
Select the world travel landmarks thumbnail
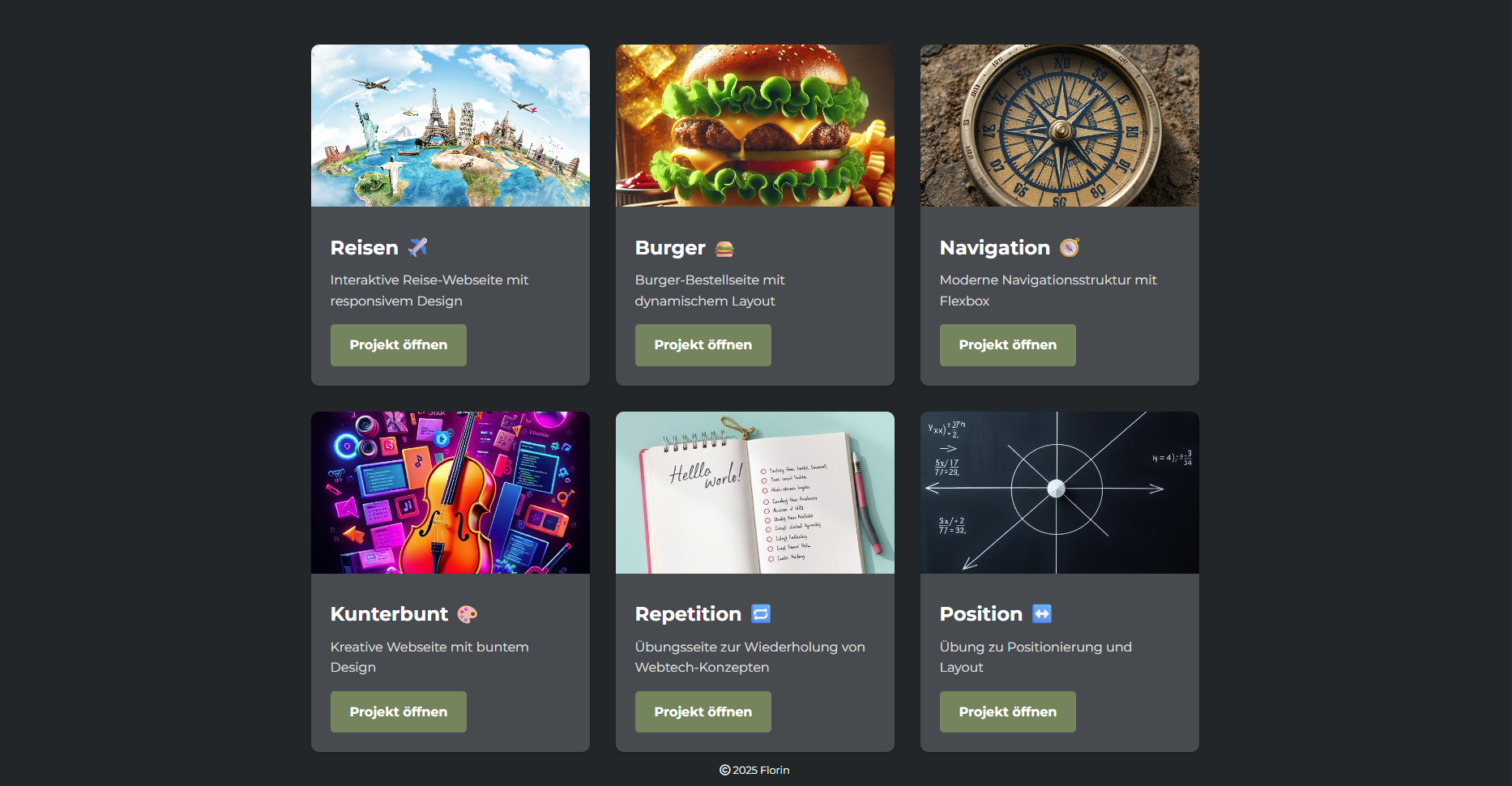click(451, 126)
